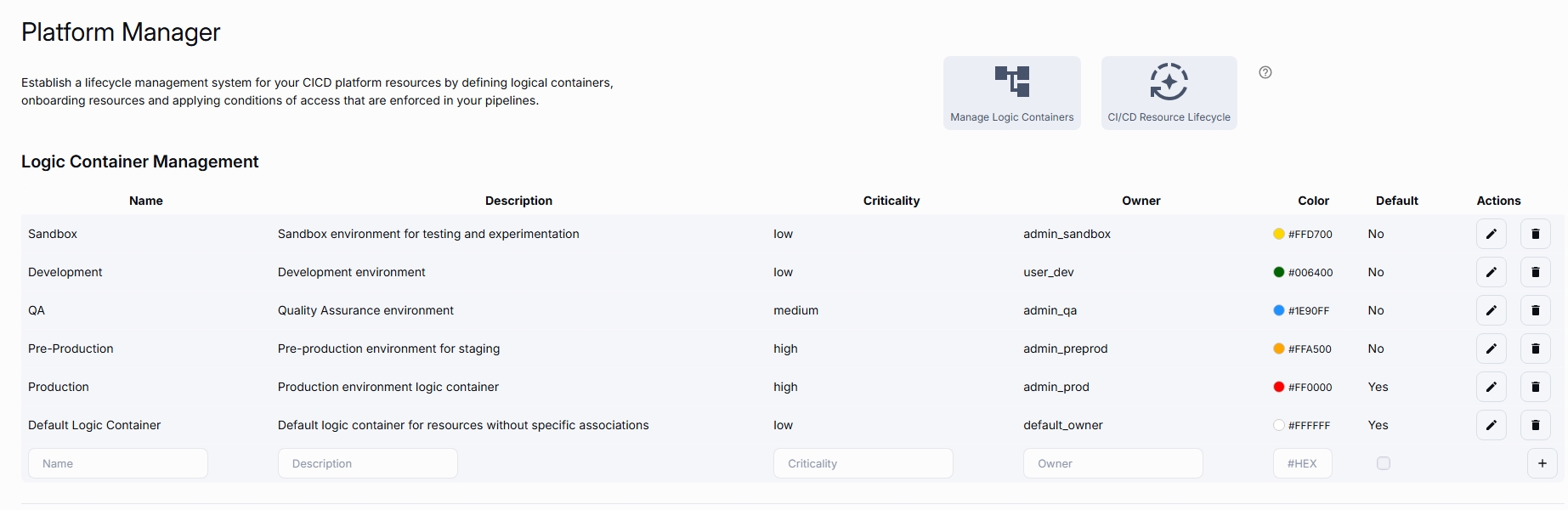
Task: Focus the new container Name field
Action: (x=118, y=463)
